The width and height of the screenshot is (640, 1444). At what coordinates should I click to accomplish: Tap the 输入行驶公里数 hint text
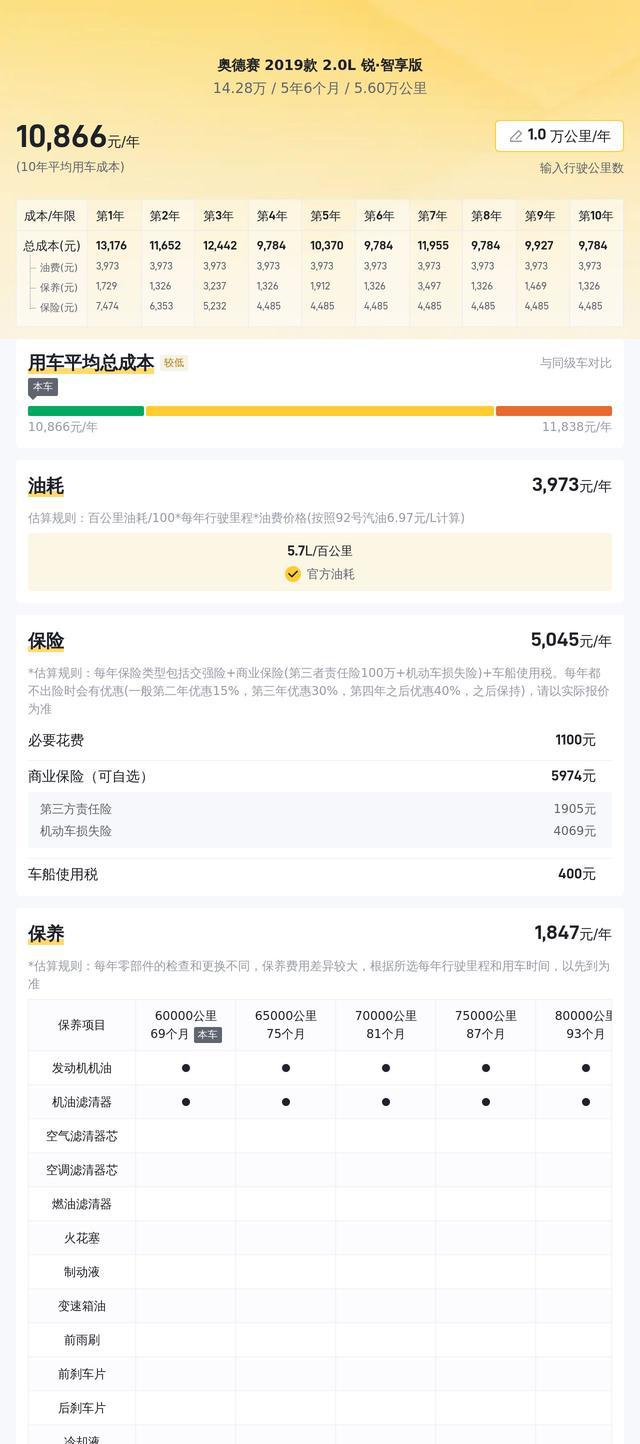[581, 168]
